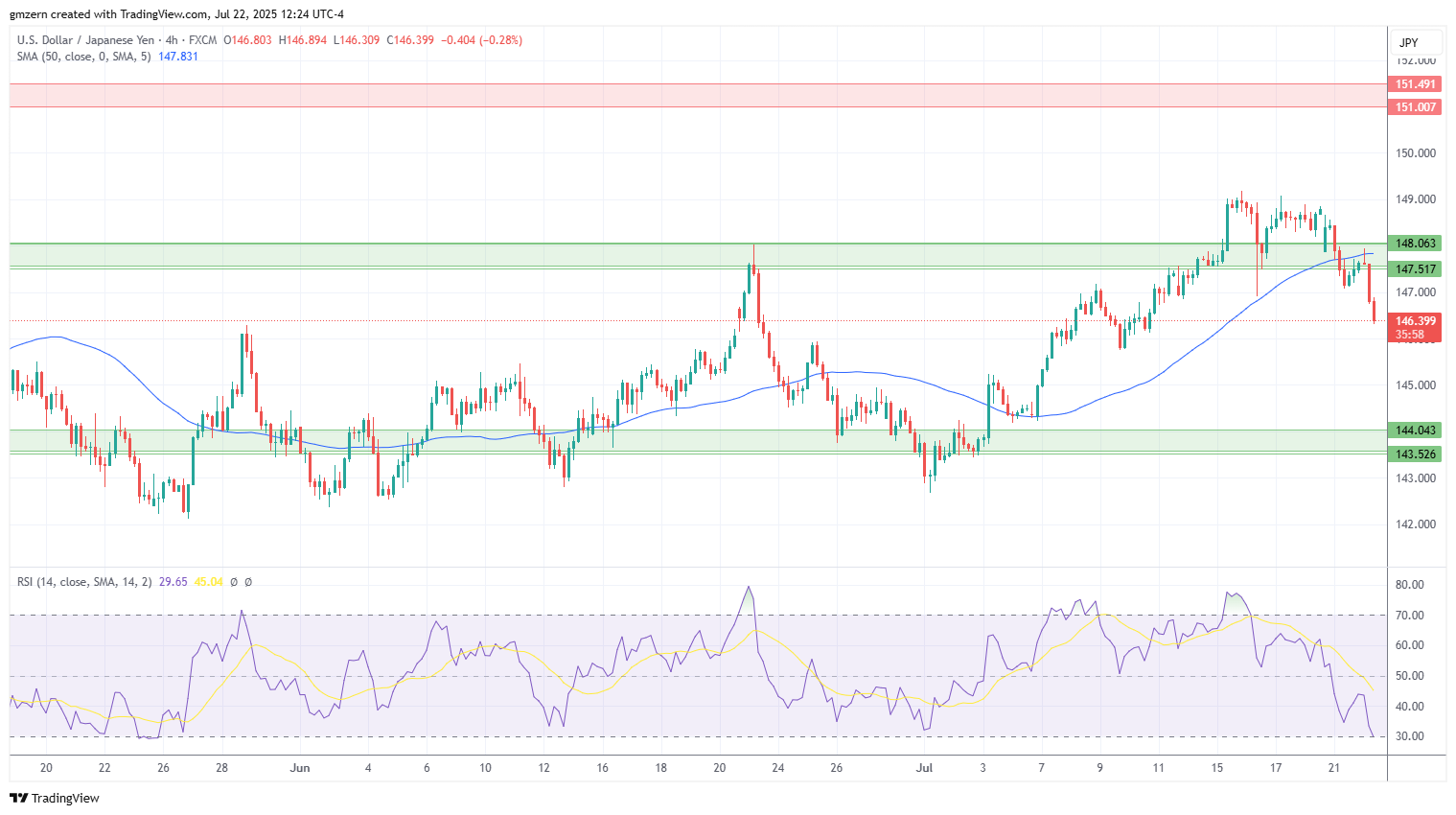Click the RSI axis label 70.00
This screenshot has height=815, width=1456.
[x=1409, y=616]
